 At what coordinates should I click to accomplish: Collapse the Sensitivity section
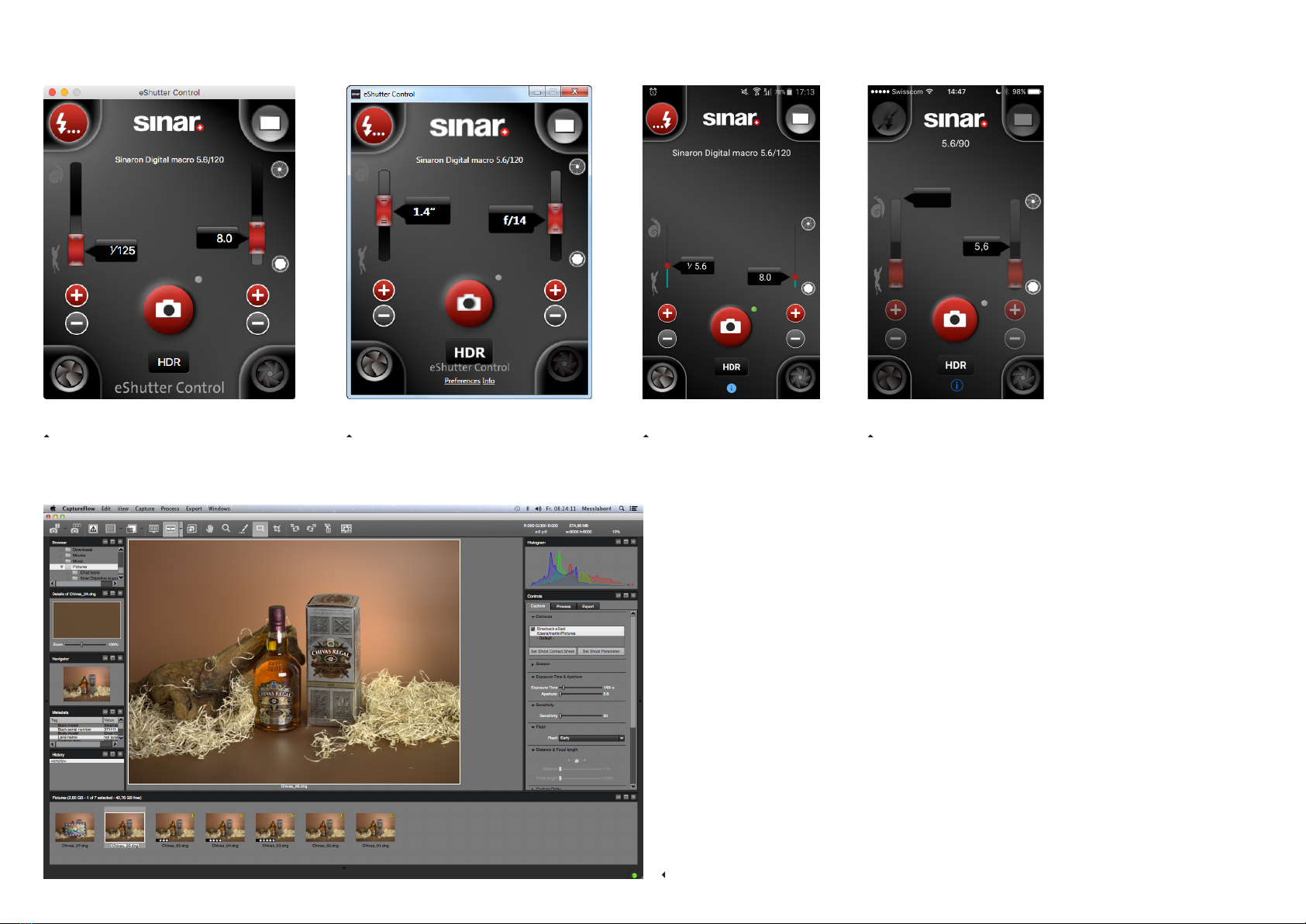533,705
